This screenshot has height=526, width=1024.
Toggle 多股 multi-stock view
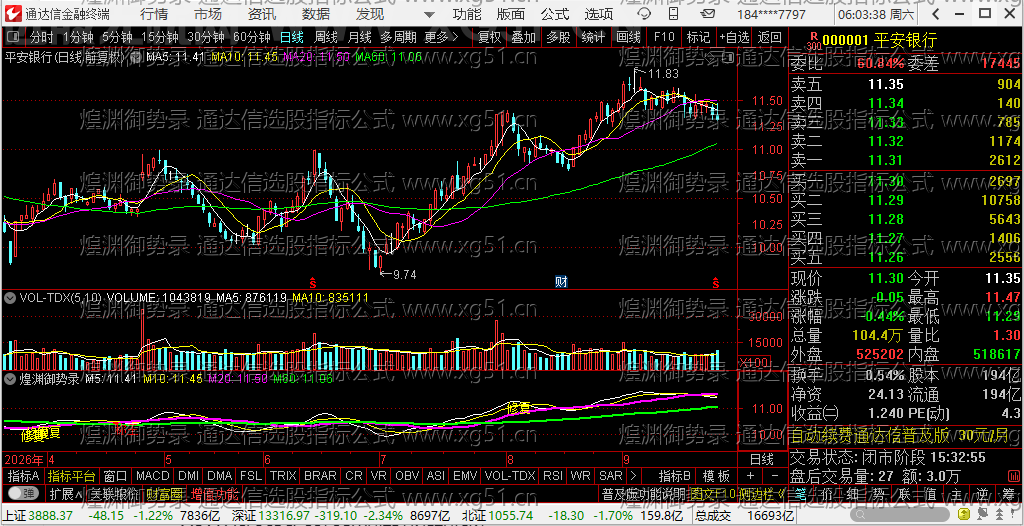(558, 37)
